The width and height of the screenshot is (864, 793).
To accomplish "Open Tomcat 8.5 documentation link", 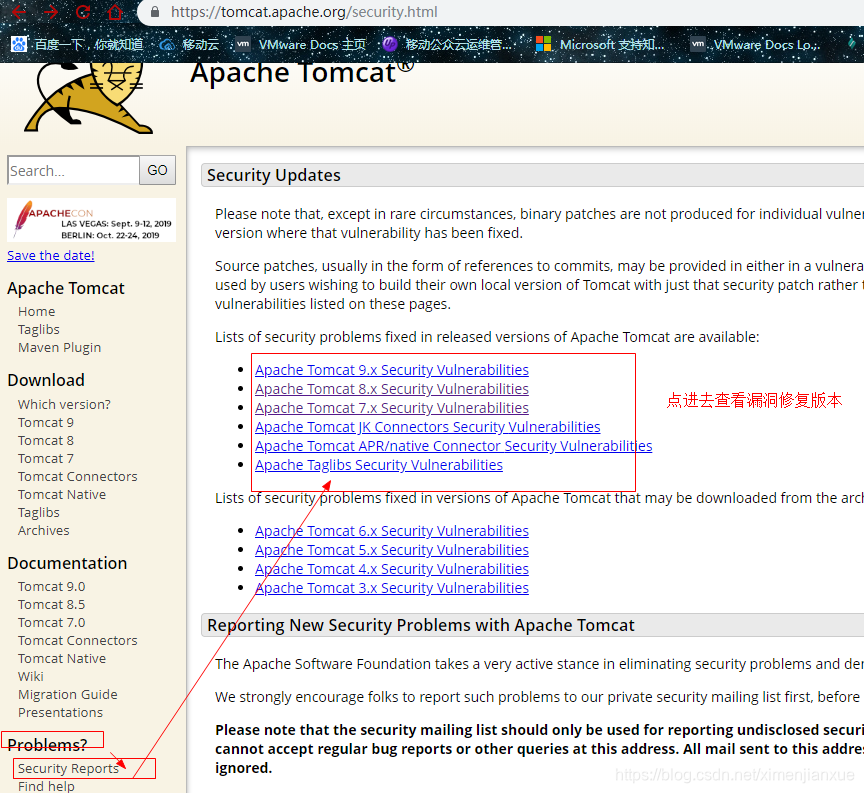I will (x=51, y=605).
